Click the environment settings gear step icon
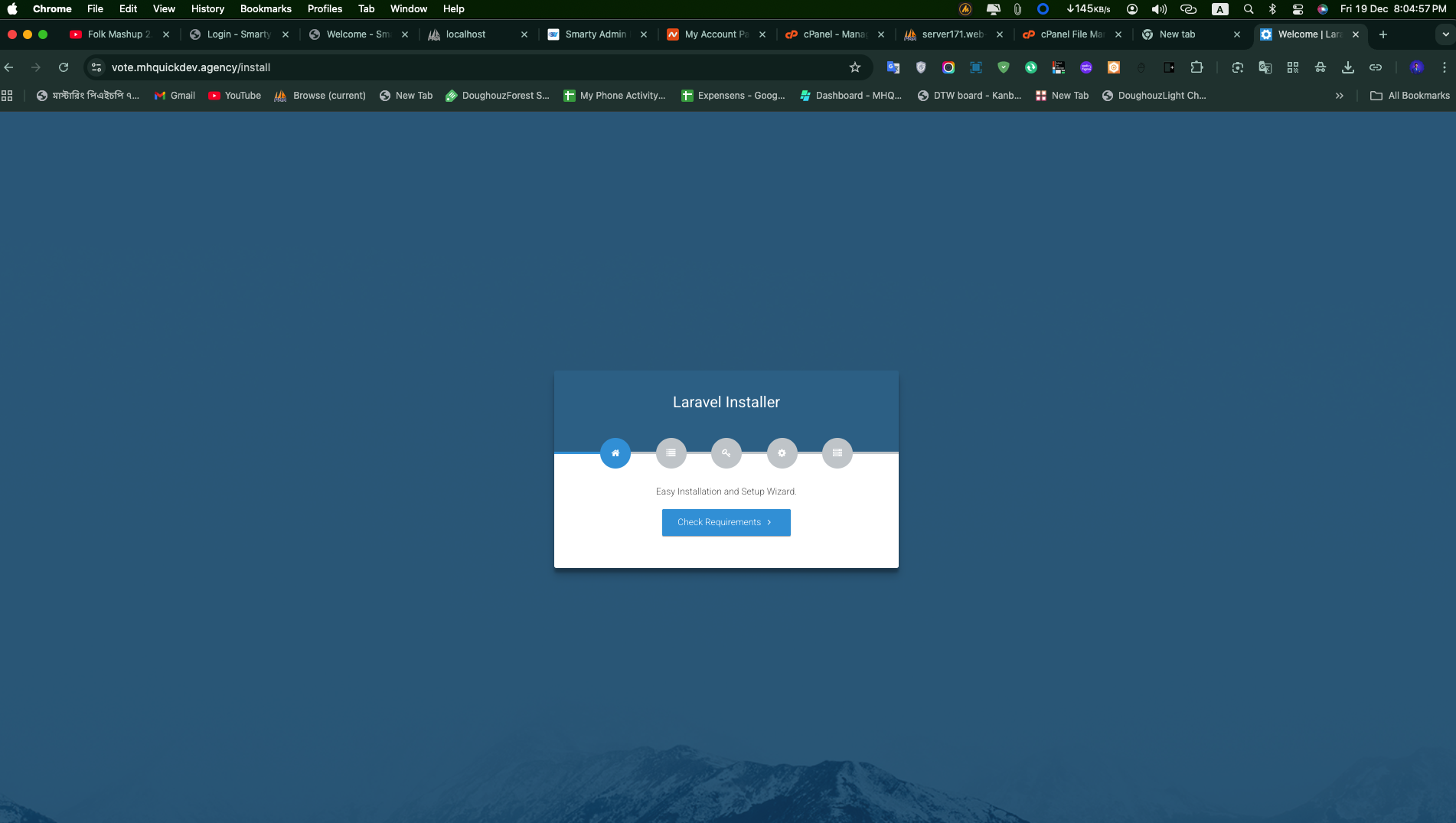The image size is (1456, 823). coord(782,453)
